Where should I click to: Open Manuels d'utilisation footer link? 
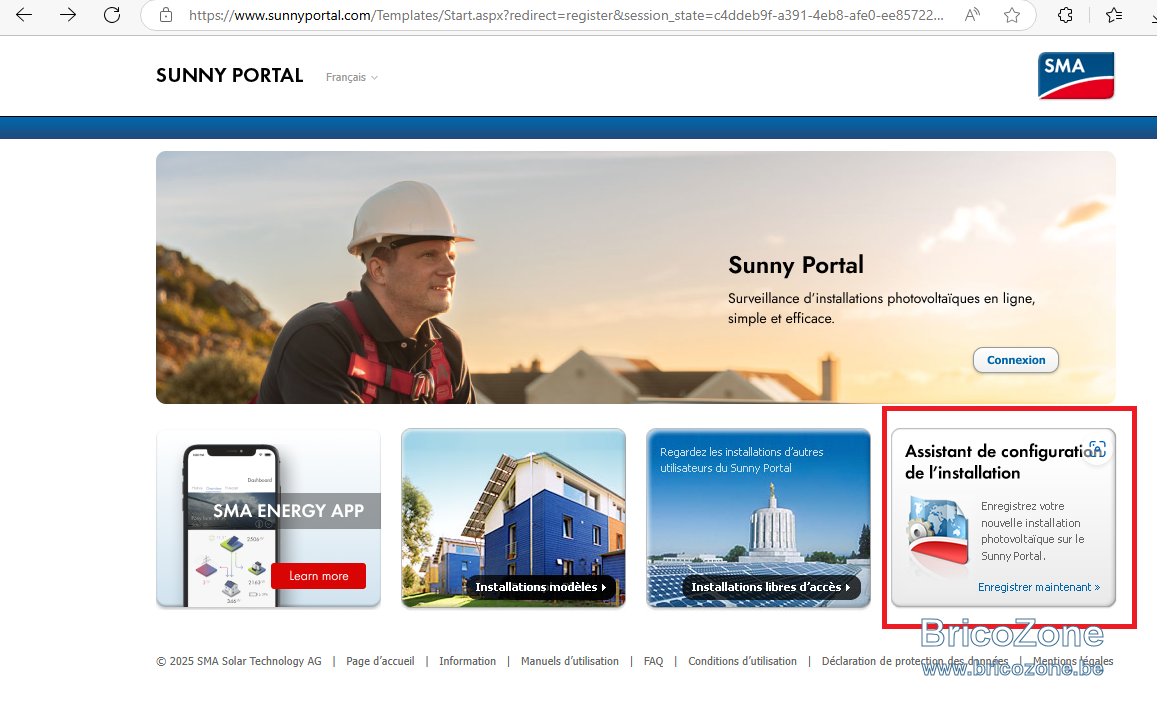pyautogui.click(x=570, y=661)
